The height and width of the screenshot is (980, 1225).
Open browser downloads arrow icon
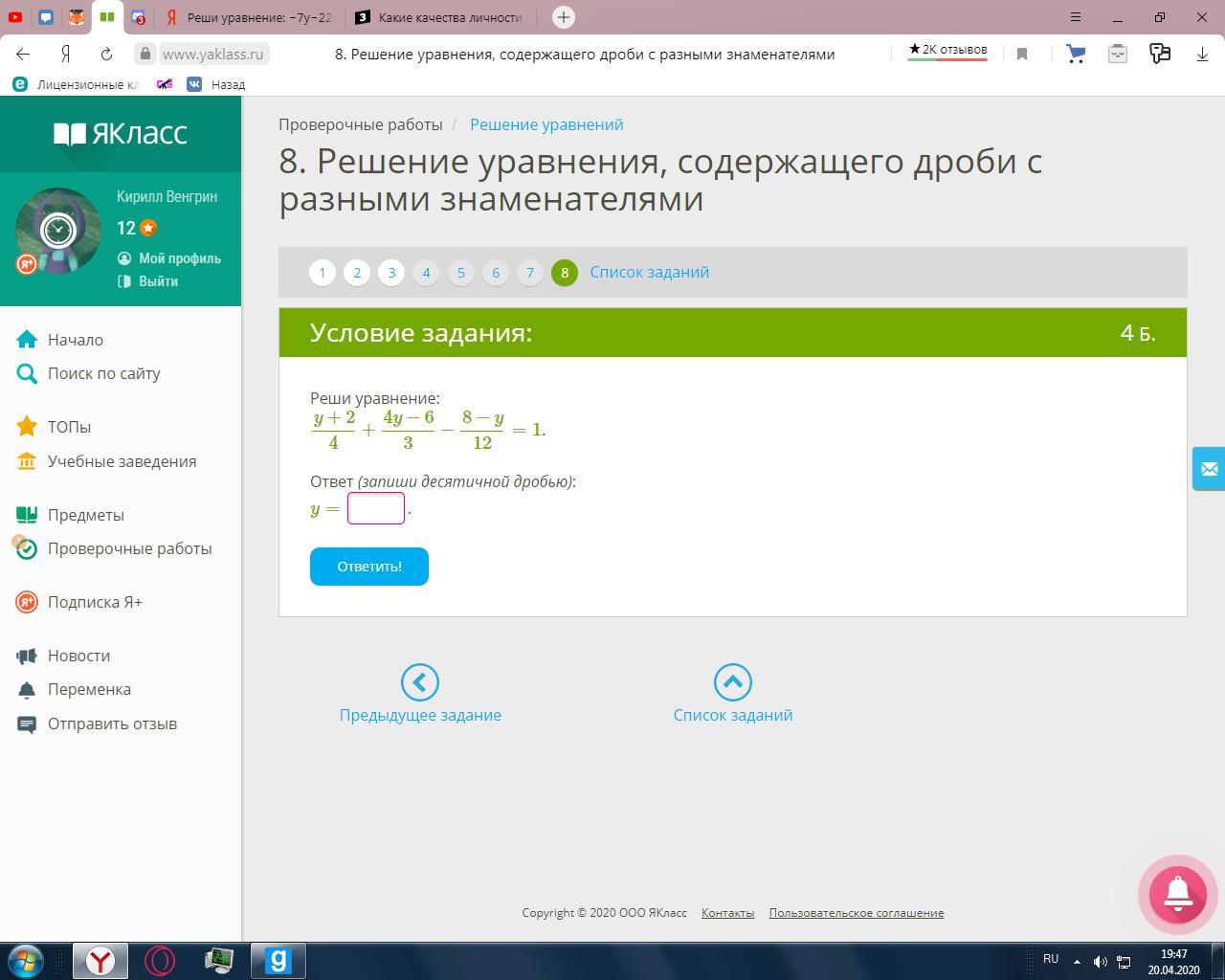pyautogui.click(x=1202, y=54)
